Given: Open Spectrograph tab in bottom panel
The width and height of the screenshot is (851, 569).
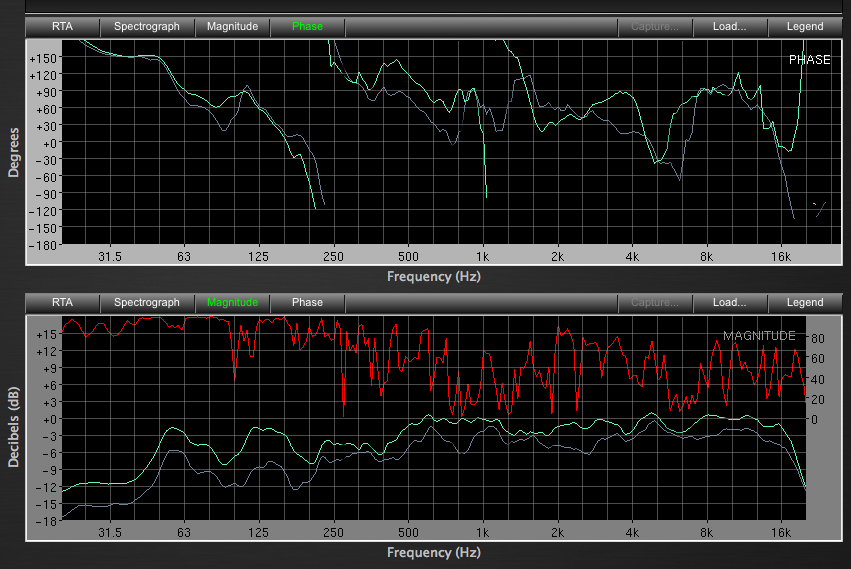Looking at the screenshot, I should coord(147,302).
